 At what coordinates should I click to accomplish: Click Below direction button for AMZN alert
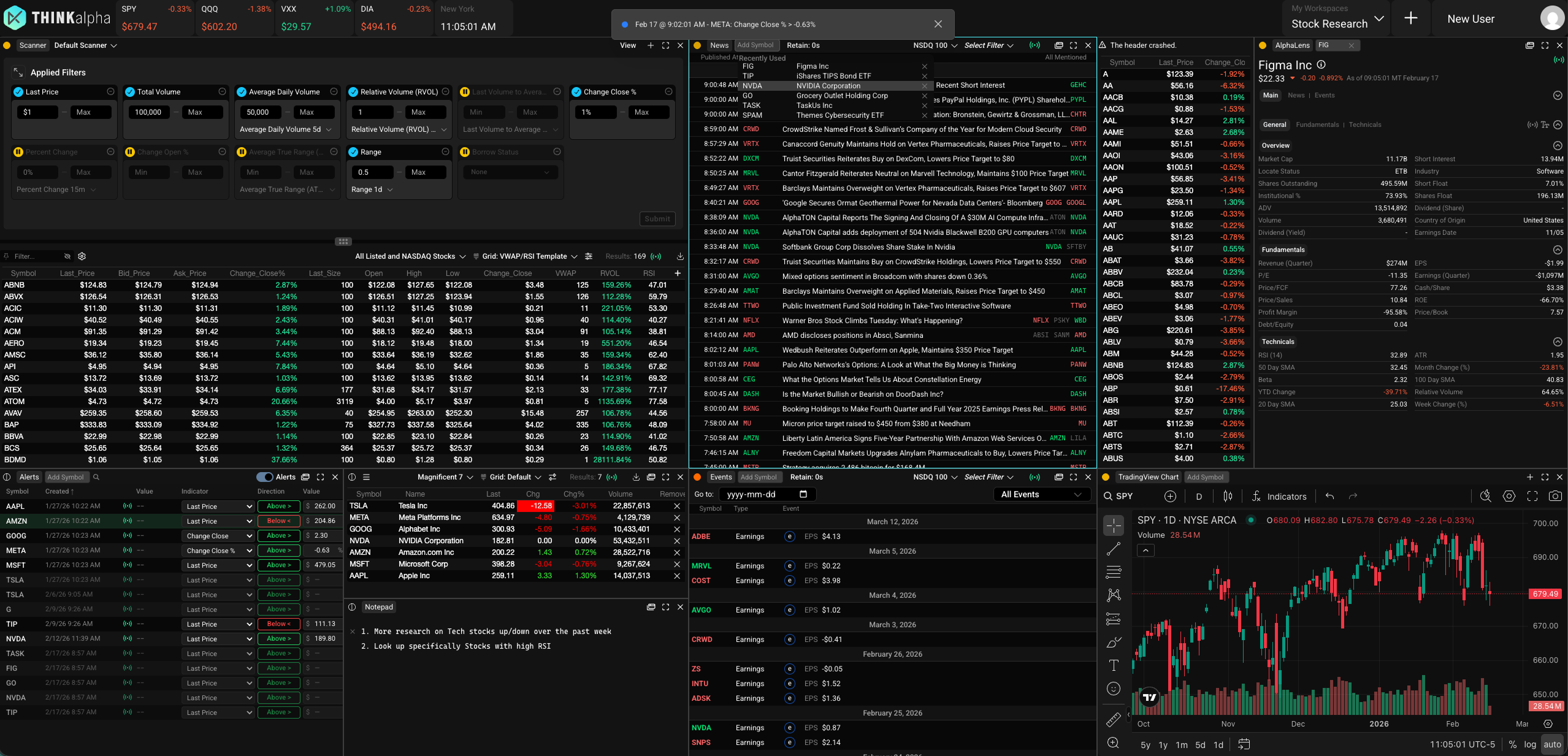click(279, 521)
